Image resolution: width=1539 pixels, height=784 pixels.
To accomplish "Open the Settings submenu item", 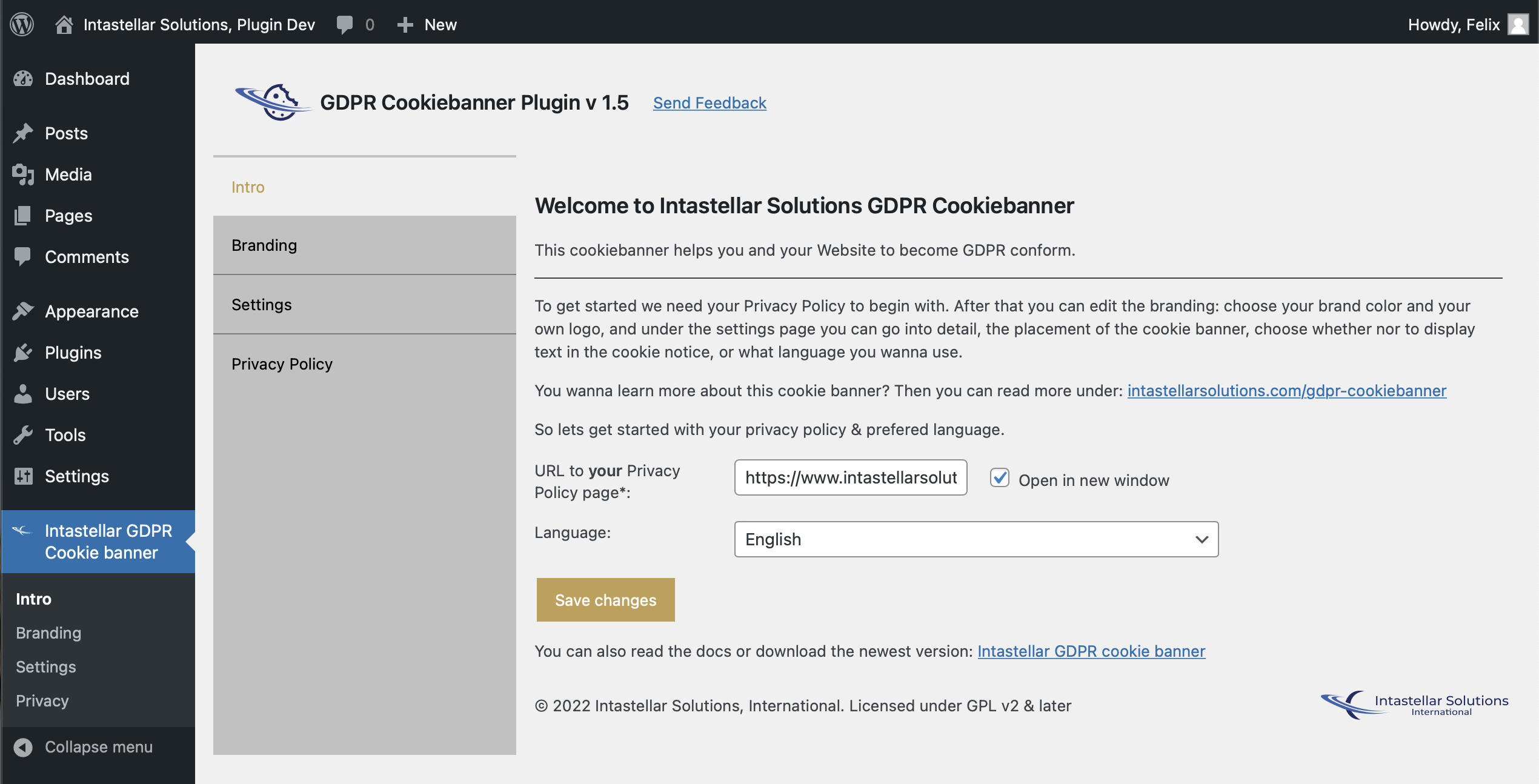I will point(44,665).
